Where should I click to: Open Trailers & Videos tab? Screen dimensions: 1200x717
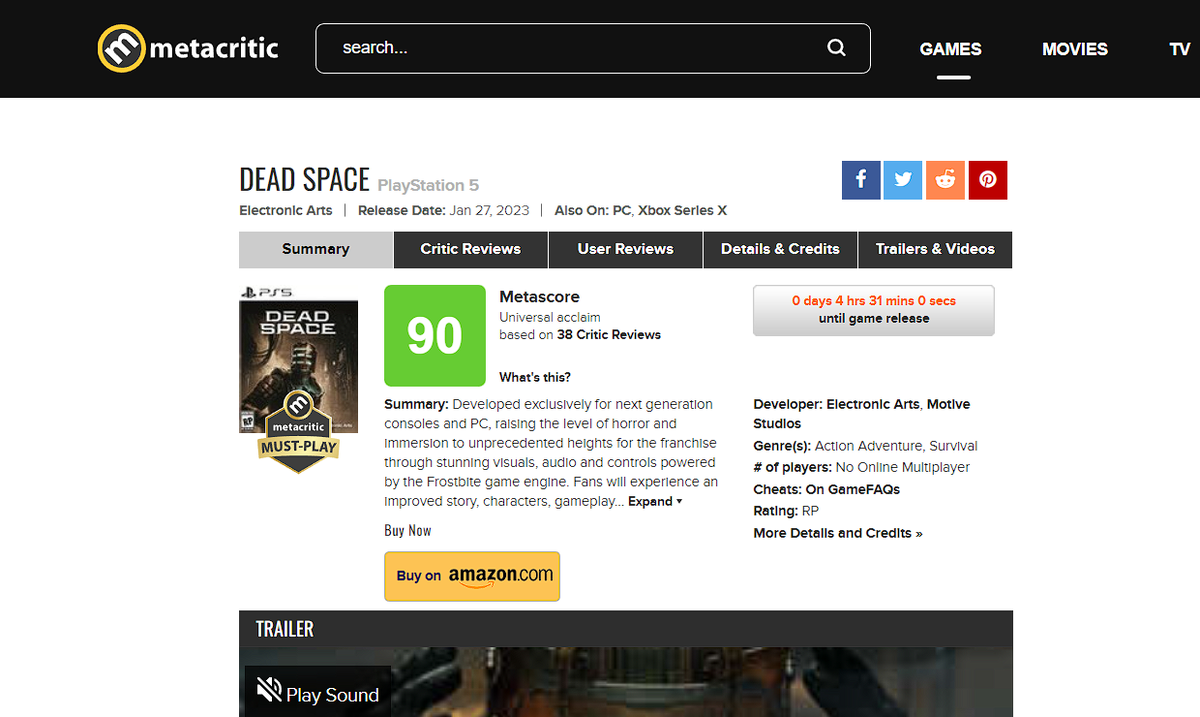(935, 249)
